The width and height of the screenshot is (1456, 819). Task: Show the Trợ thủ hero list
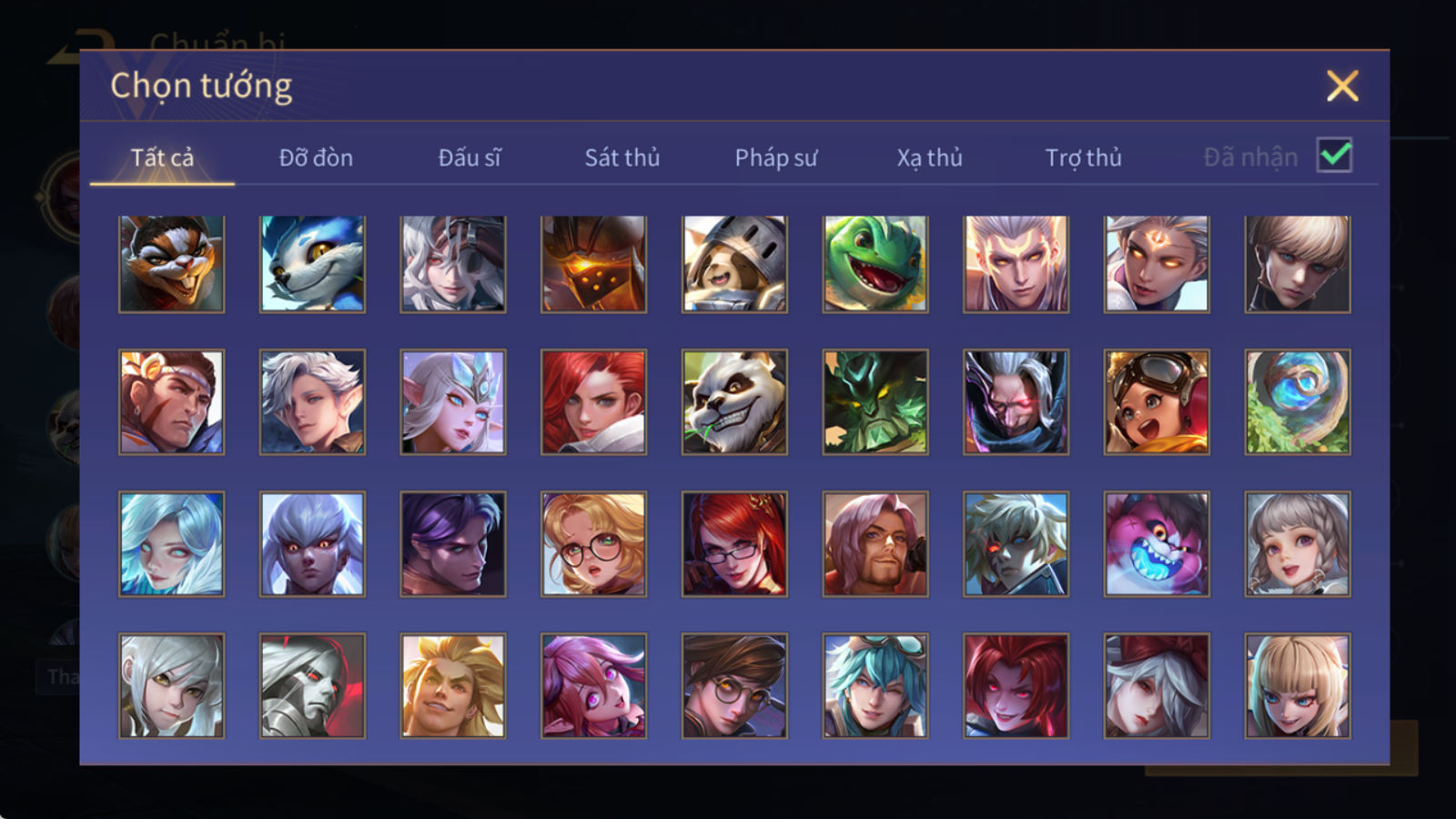pos(1083,157)
